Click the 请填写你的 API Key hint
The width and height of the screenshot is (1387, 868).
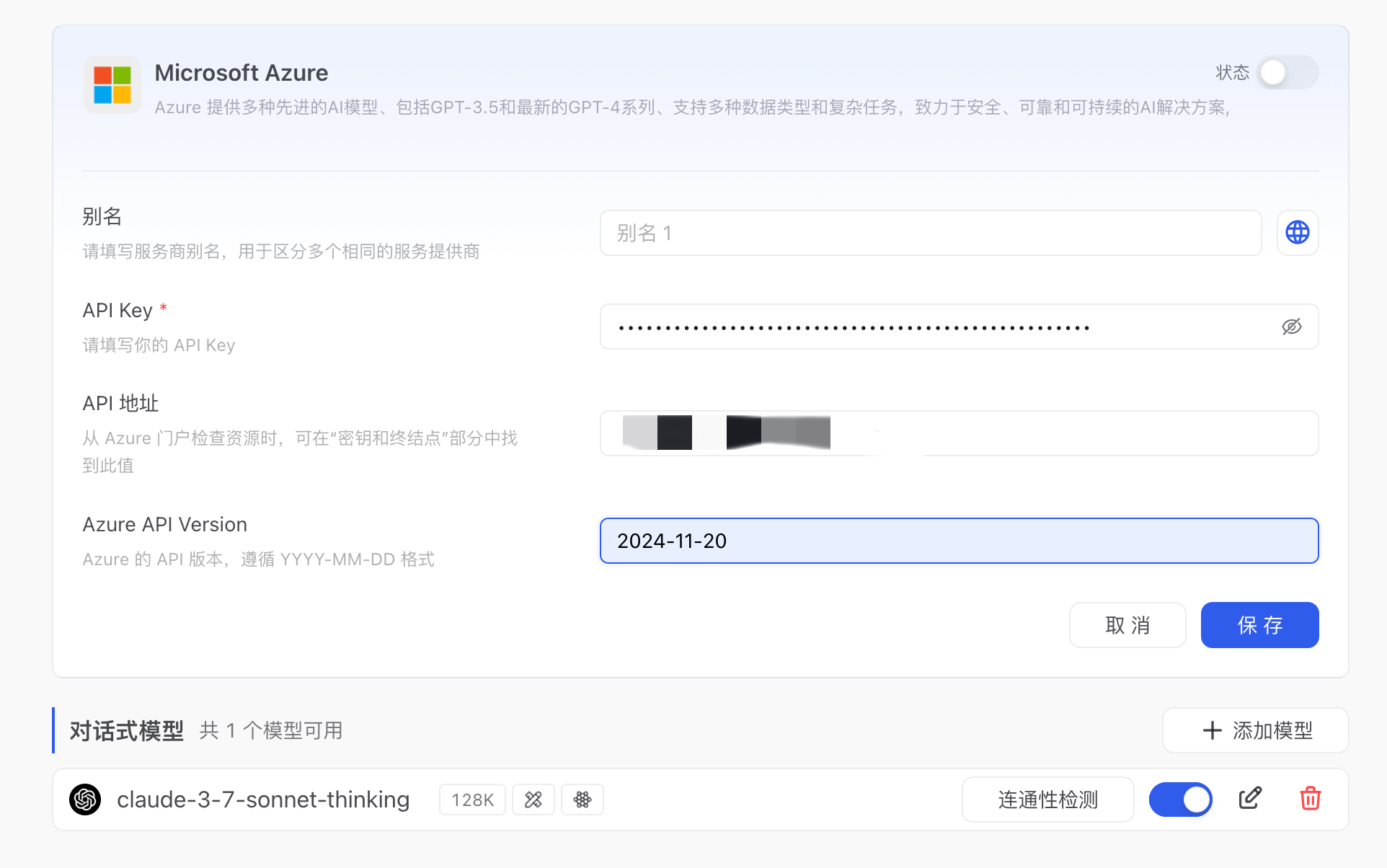point(159,345)
